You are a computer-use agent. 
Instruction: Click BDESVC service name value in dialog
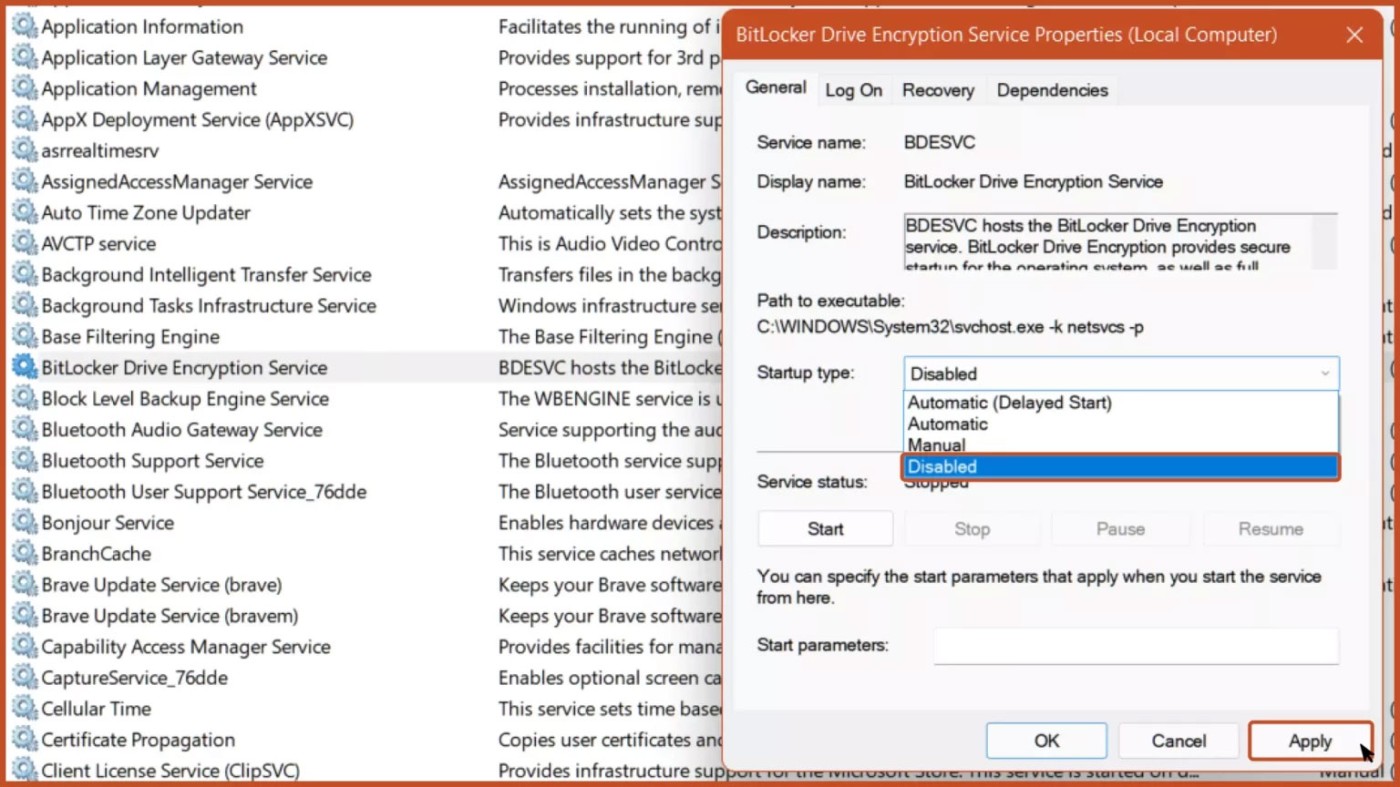point(939,142)
